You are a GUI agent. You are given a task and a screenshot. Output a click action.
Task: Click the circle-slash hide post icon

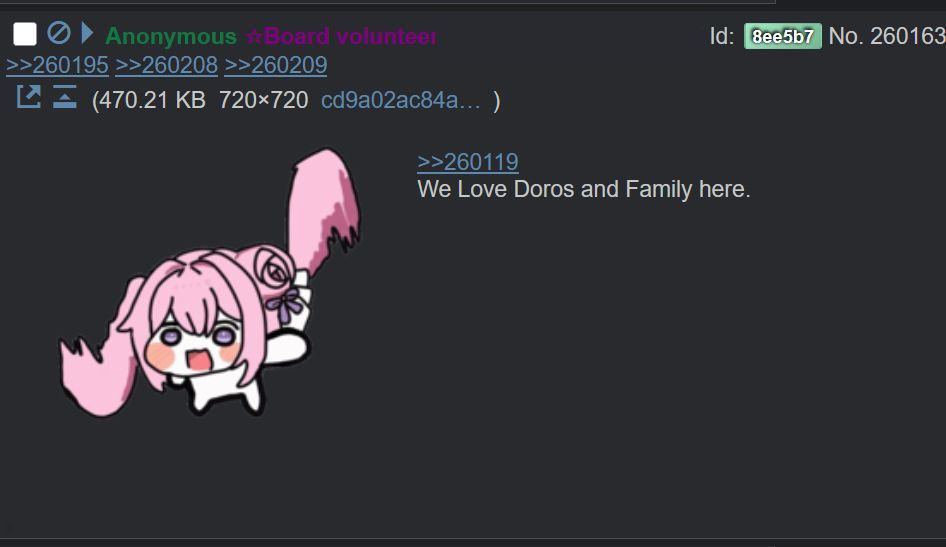pyautogui.click(x=59, y=33)
